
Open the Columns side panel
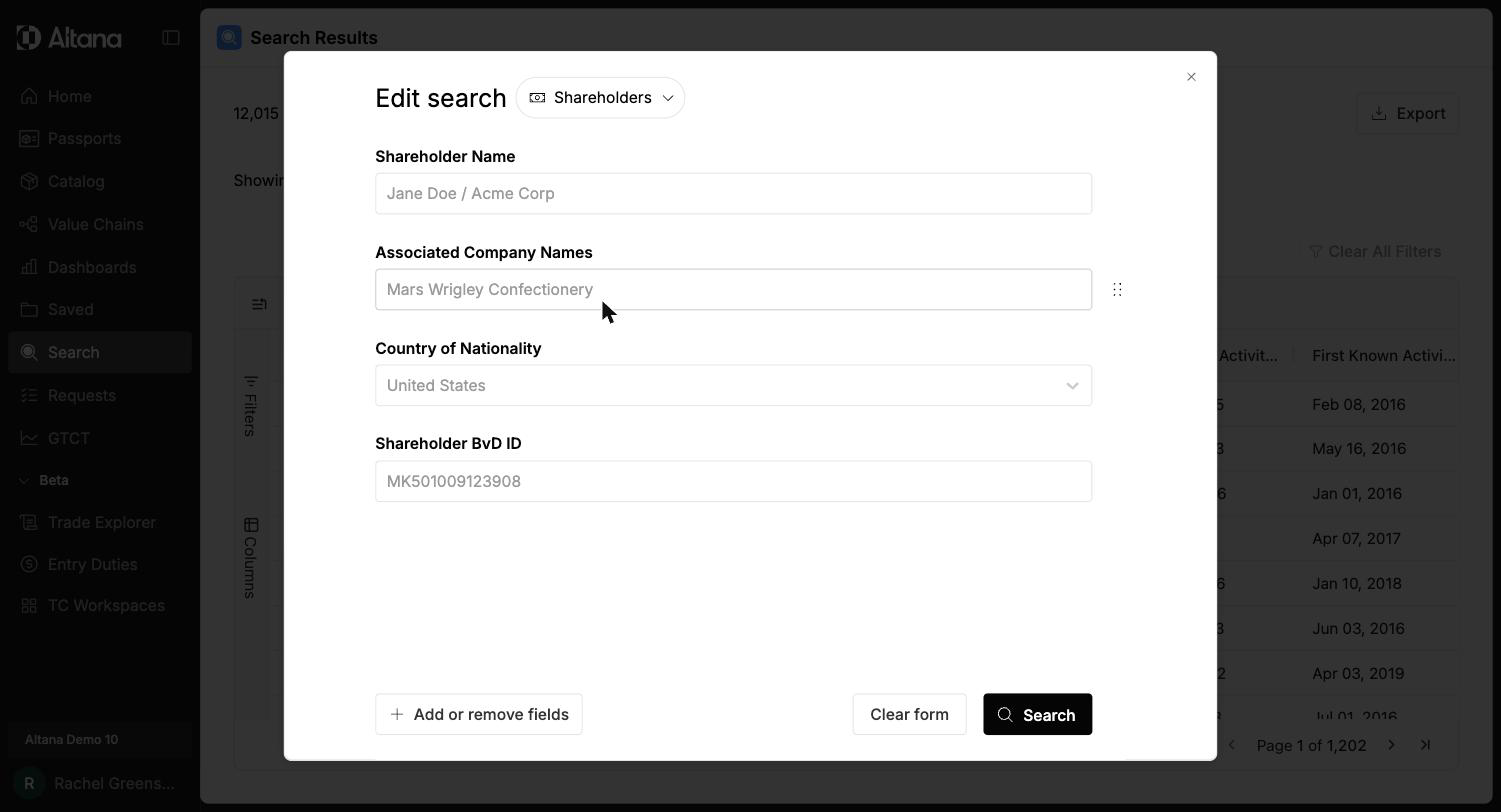click(x=250, y=558)
